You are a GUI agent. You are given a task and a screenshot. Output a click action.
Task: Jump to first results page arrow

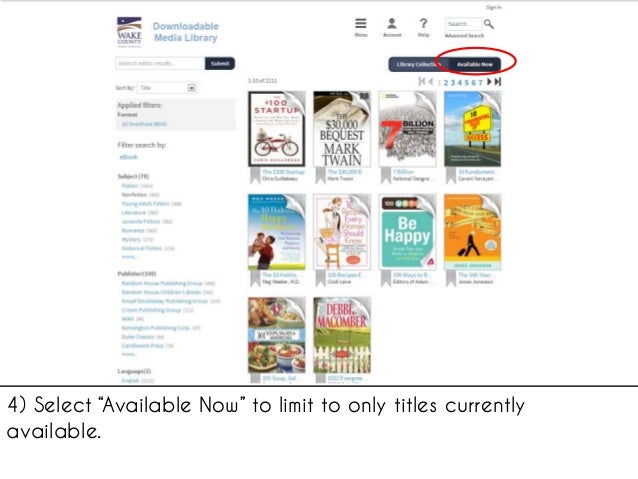coord(422,81)
